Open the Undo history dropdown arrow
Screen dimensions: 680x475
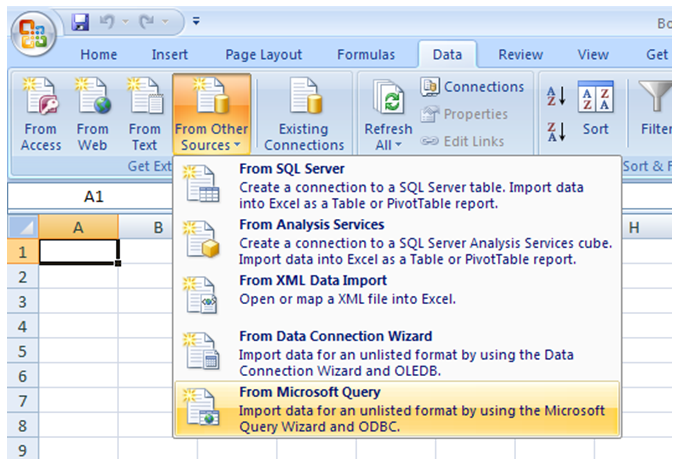click(125, 21)
